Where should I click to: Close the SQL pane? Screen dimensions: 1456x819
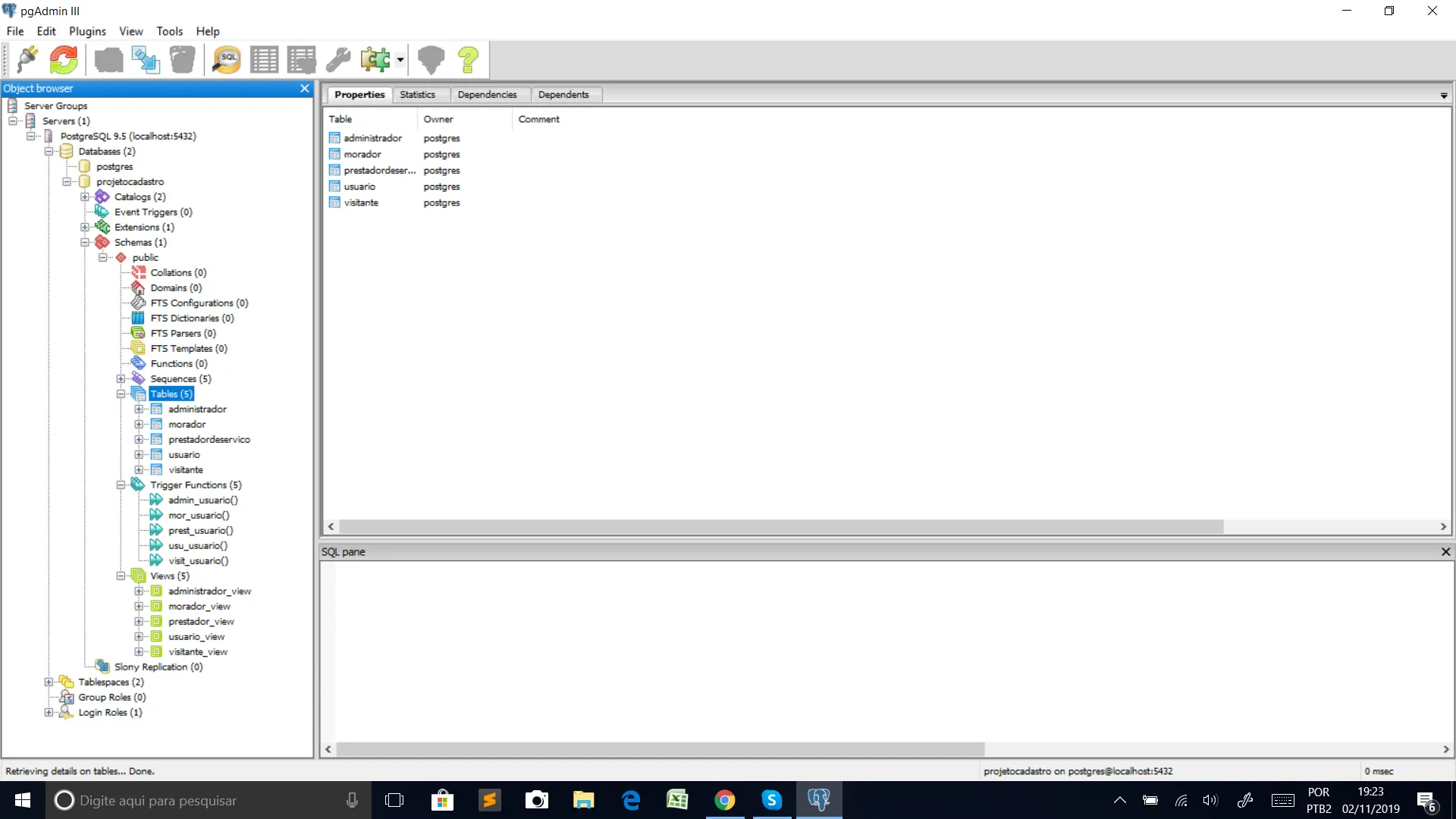point(1445,552)
